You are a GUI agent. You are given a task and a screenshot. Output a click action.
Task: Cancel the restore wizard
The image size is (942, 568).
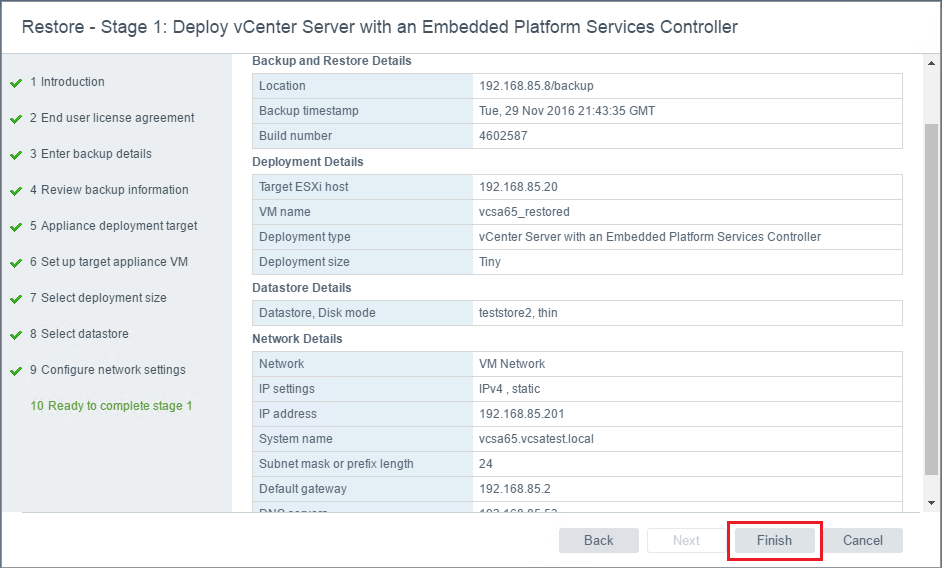tap(863, 540)
